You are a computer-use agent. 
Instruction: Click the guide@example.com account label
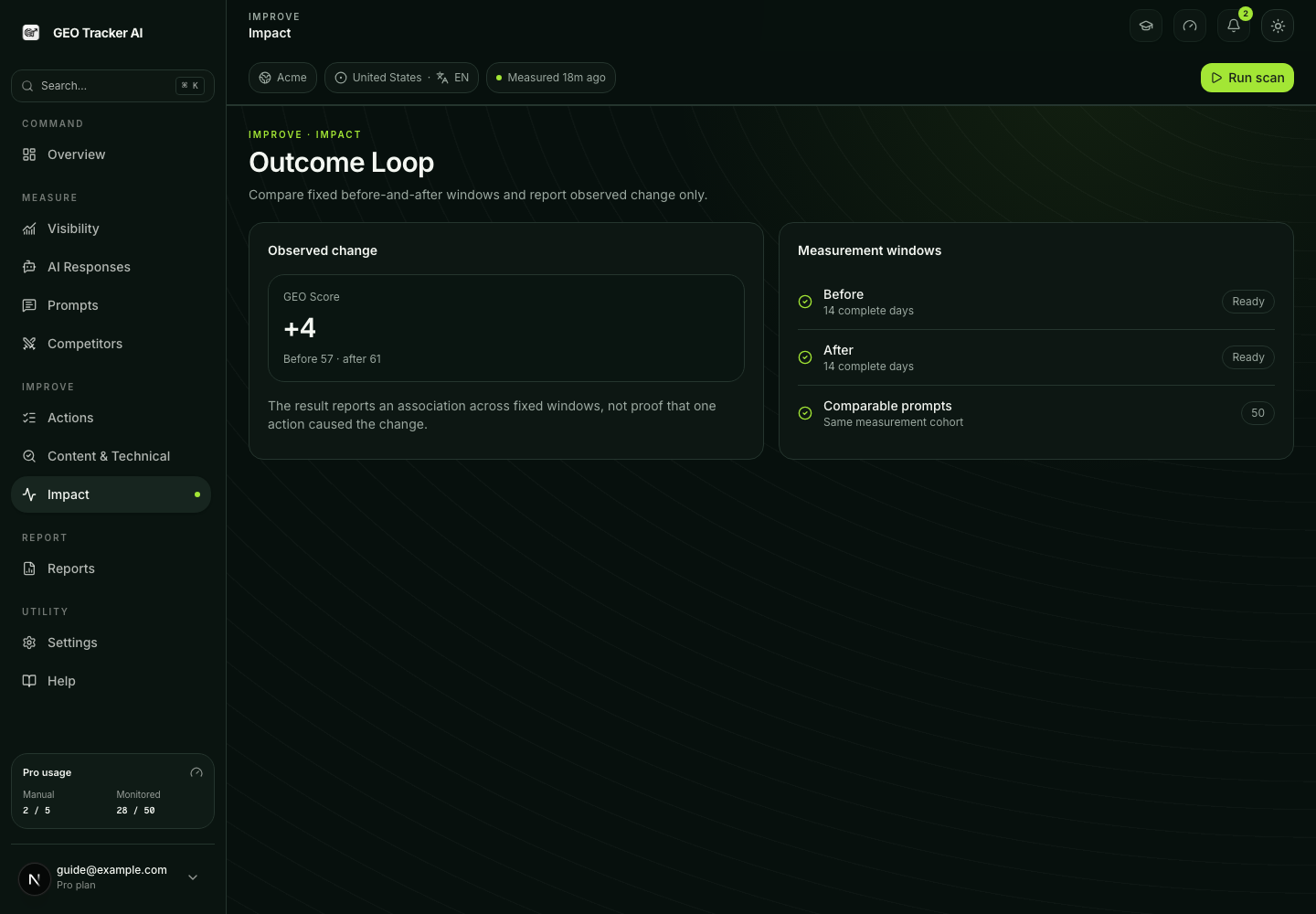pyautogui.click(x=111, y=870)
